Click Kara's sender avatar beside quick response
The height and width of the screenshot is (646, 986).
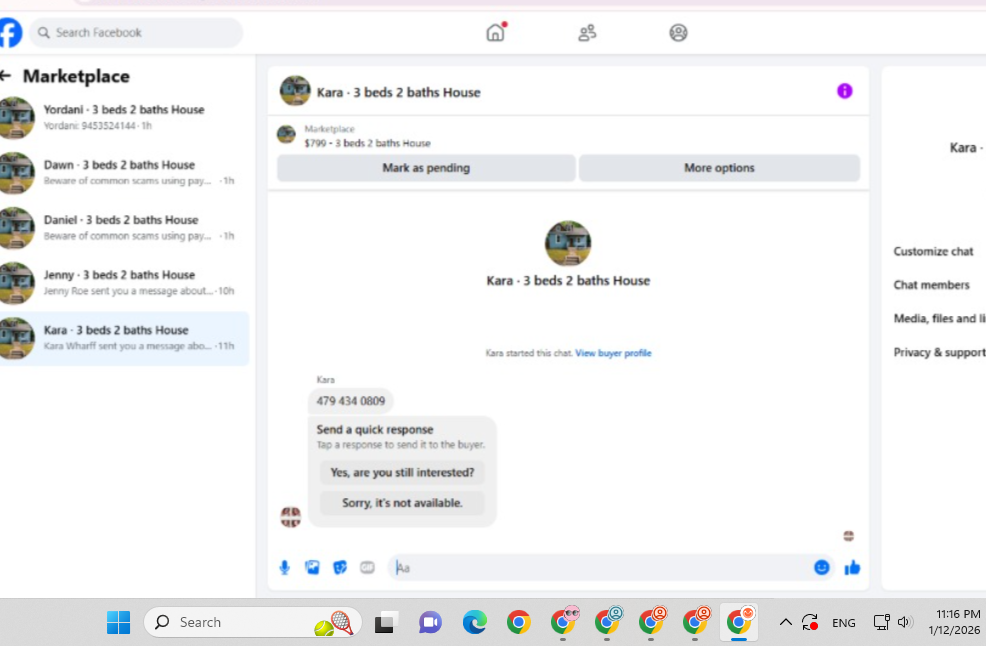pos(290,517)
